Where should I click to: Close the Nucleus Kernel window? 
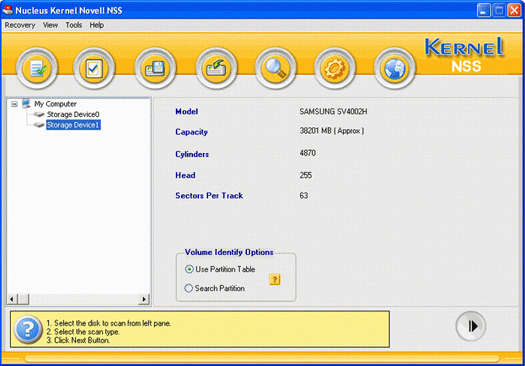(514, 10)
